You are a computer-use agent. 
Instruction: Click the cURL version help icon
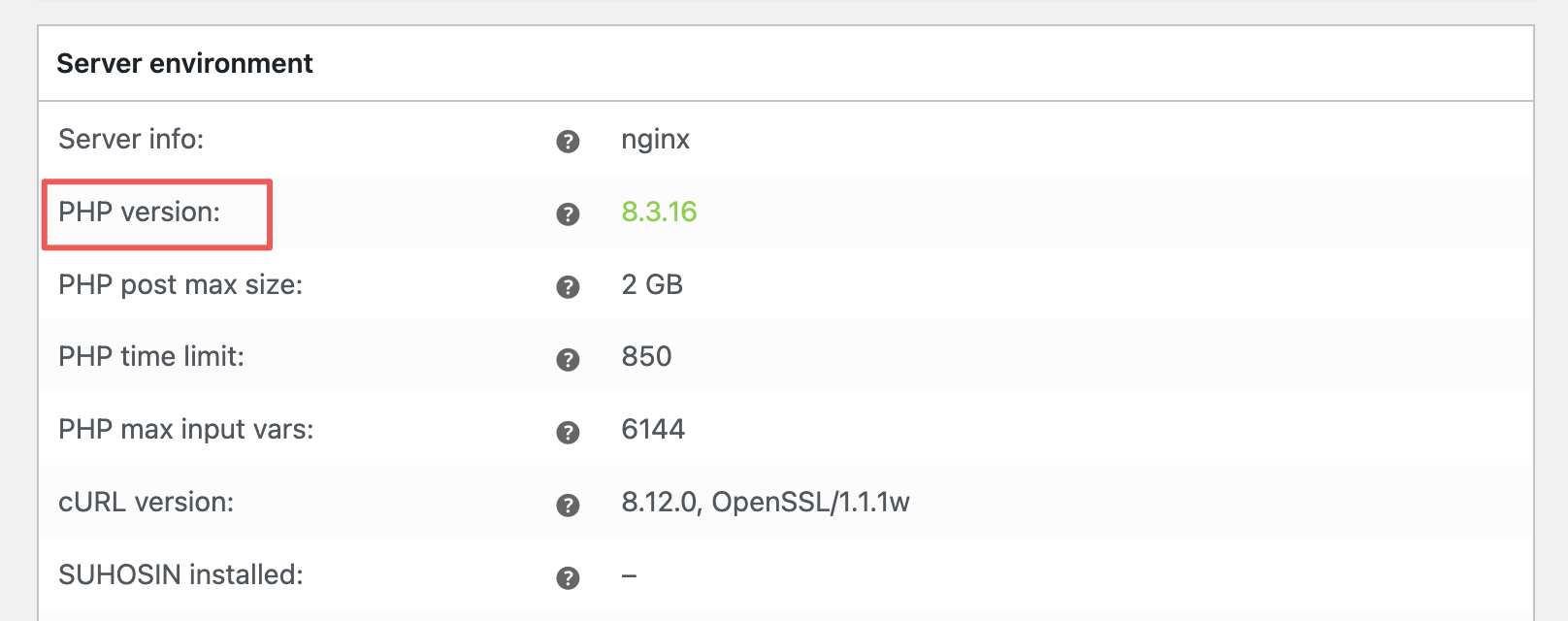(568, 506)
